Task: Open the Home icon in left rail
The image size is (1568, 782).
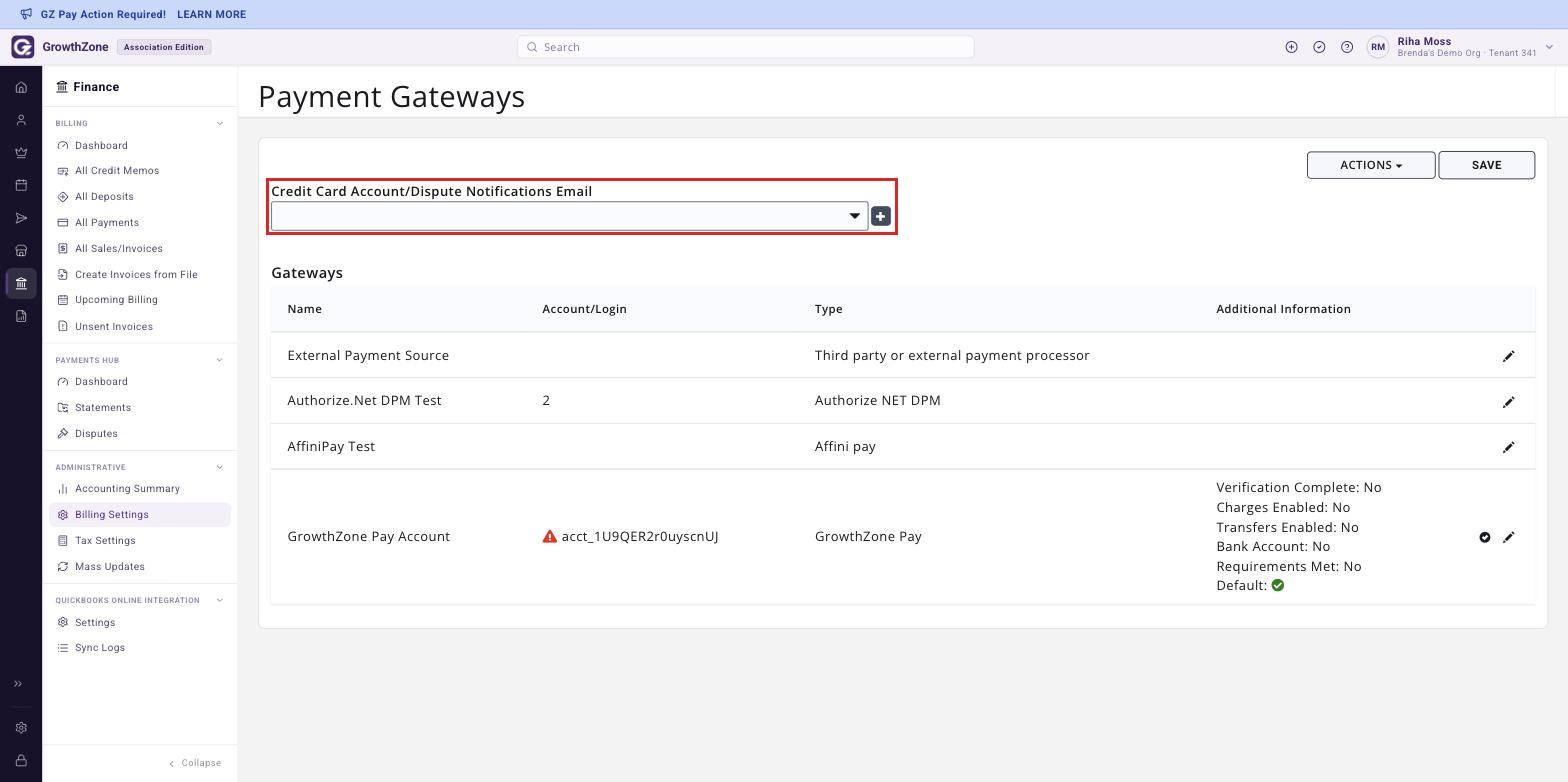Action: (x=21, y=87)
